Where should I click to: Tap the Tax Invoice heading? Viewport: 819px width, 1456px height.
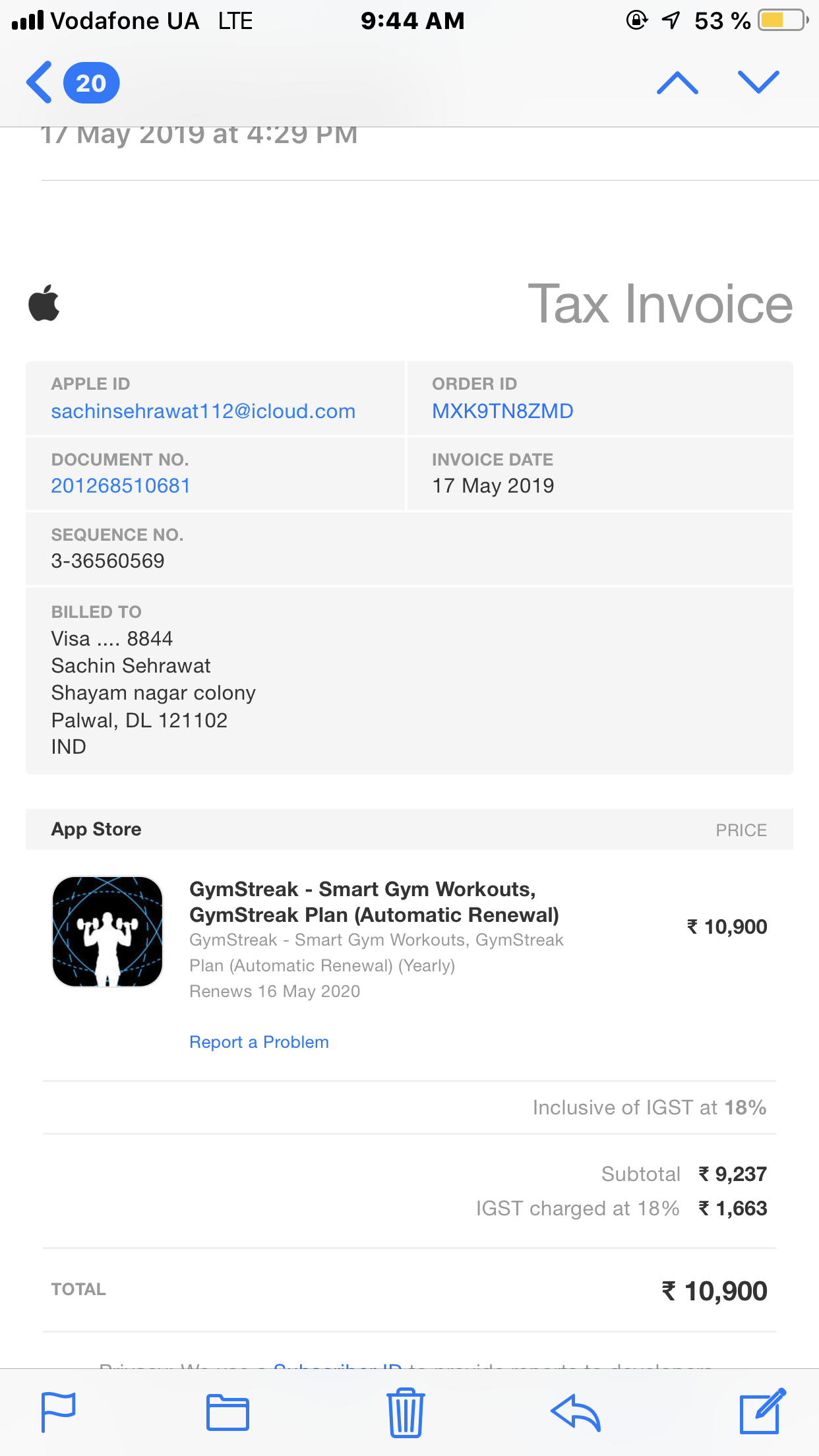pos(660,303)
